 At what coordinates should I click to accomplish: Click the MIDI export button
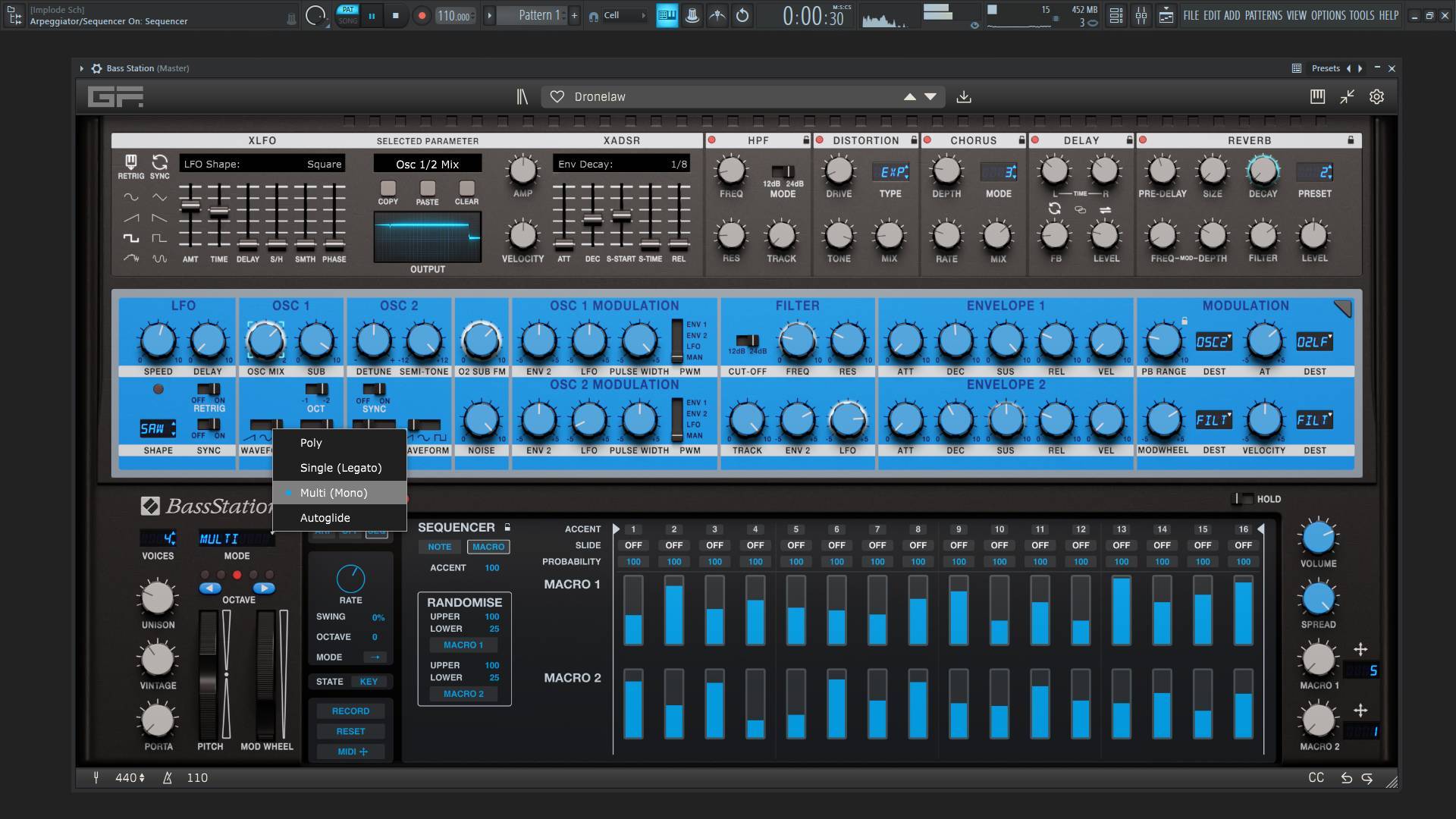tap(350, 752)
